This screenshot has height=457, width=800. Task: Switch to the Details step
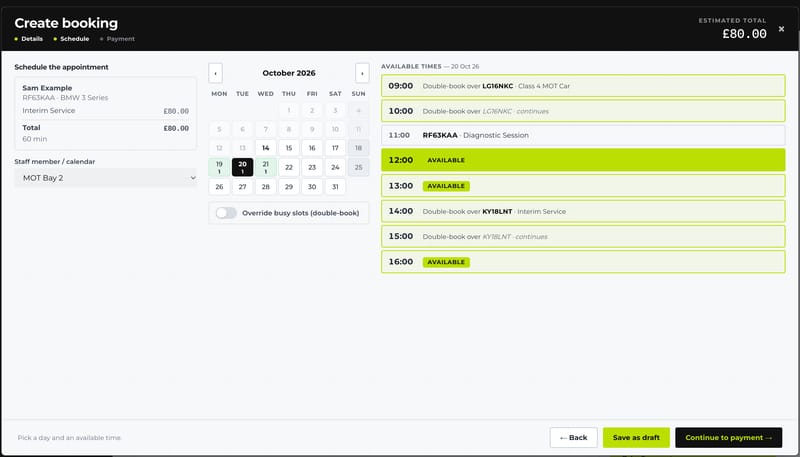29,39
